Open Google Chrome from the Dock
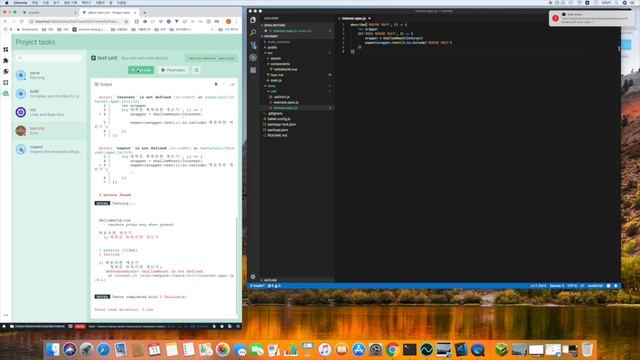 [x=392, y=350]
